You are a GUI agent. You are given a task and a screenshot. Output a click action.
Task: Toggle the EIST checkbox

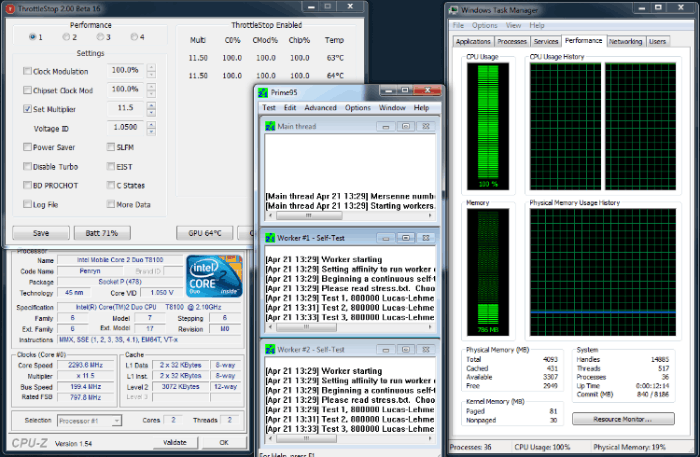pos(111,166)
